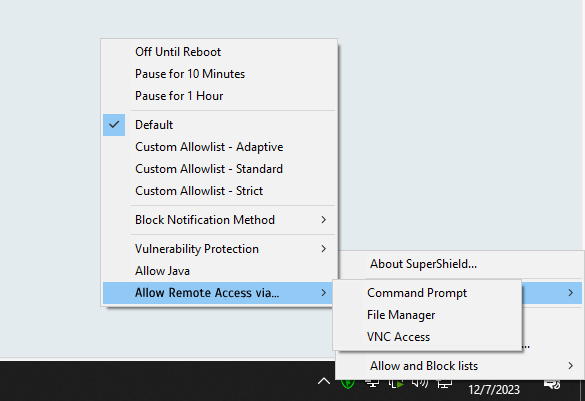Click the speaker volume tray icon

pos(420,383)
